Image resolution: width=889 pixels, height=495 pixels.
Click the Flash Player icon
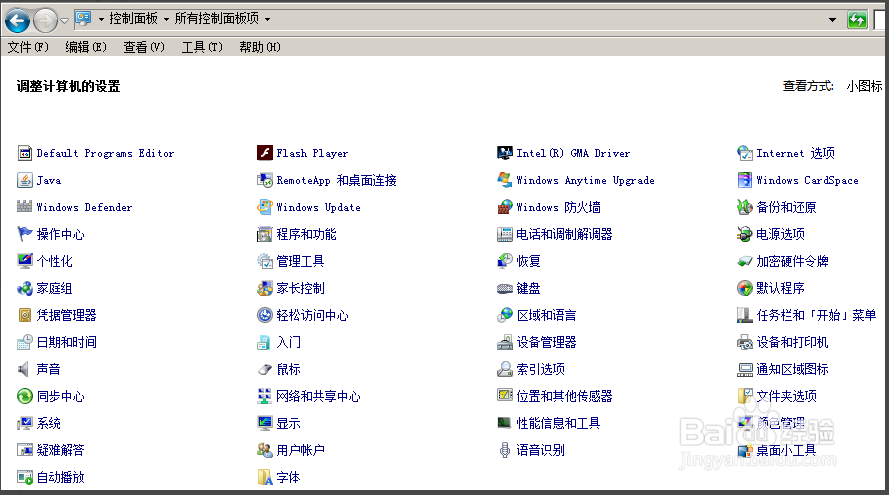pyautogui.click(x=265, y=153)
